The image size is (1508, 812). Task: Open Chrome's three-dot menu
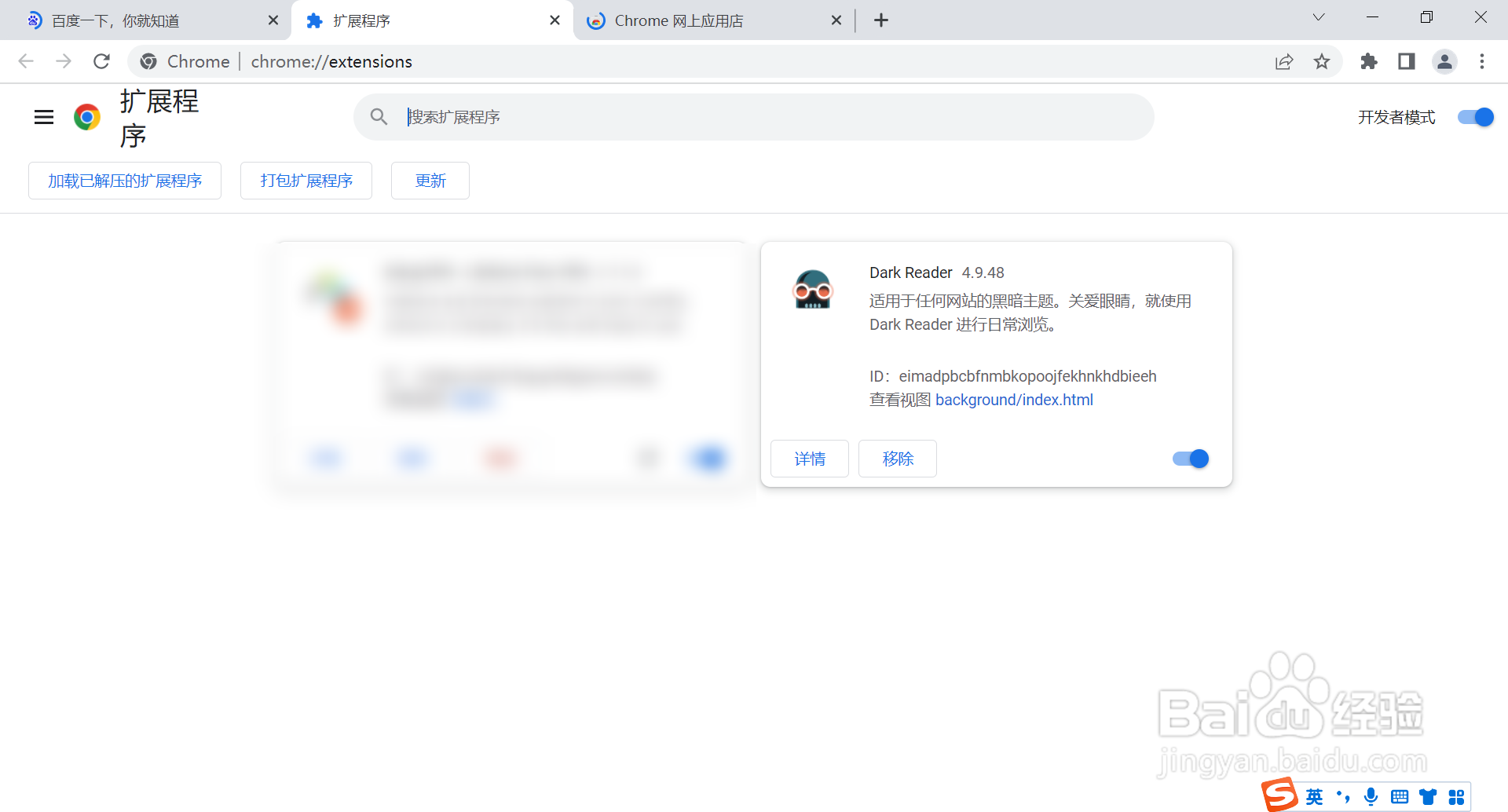pos(1482,61)
